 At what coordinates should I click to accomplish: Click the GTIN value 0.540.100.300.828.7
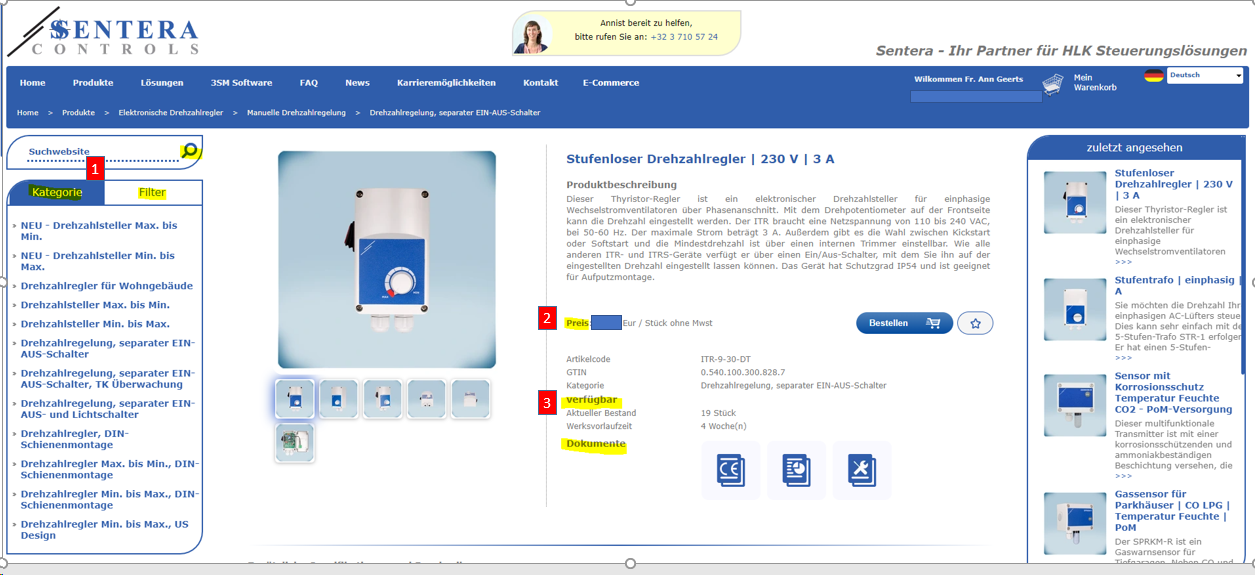point(743,372)
